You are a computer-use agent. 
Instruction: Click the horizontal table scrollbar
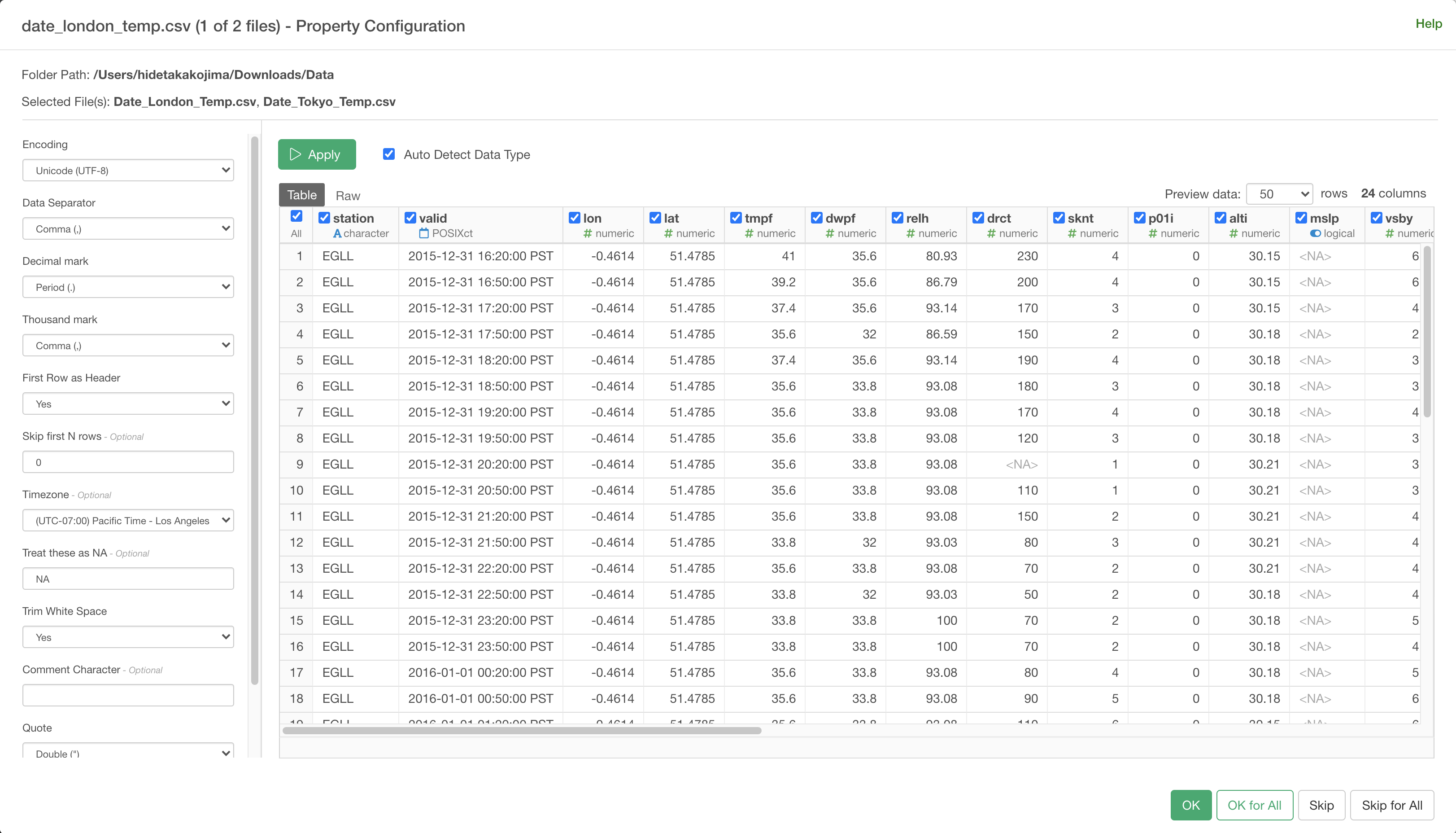click(521, 731)
